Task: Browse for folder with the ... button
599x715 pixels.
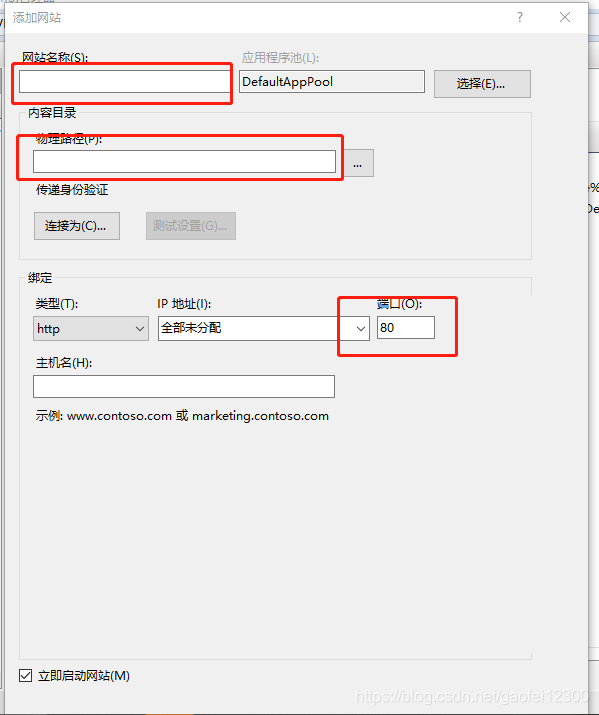Action: 357,163
